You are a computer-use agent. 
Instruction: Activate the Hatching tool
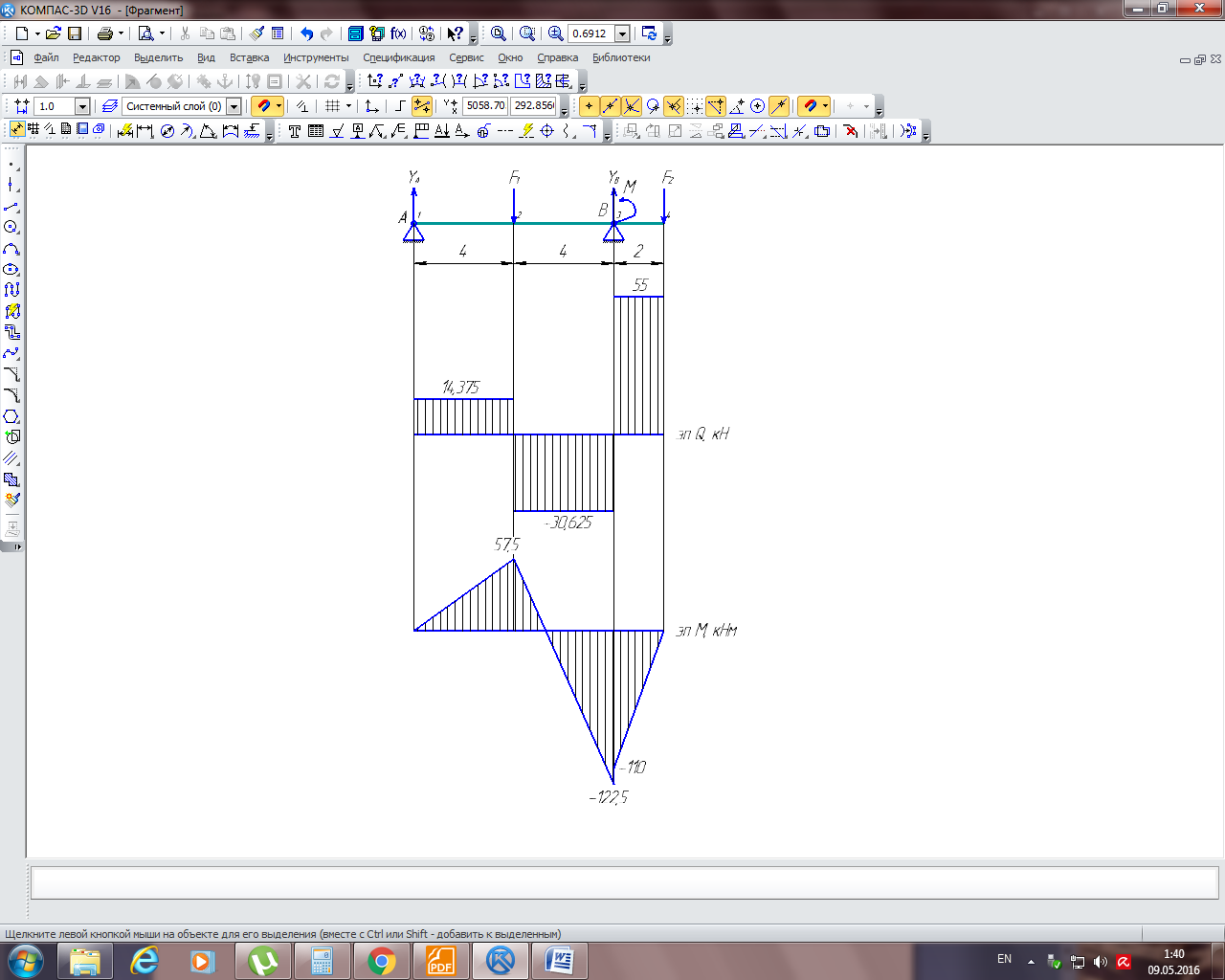pos(11,479)
